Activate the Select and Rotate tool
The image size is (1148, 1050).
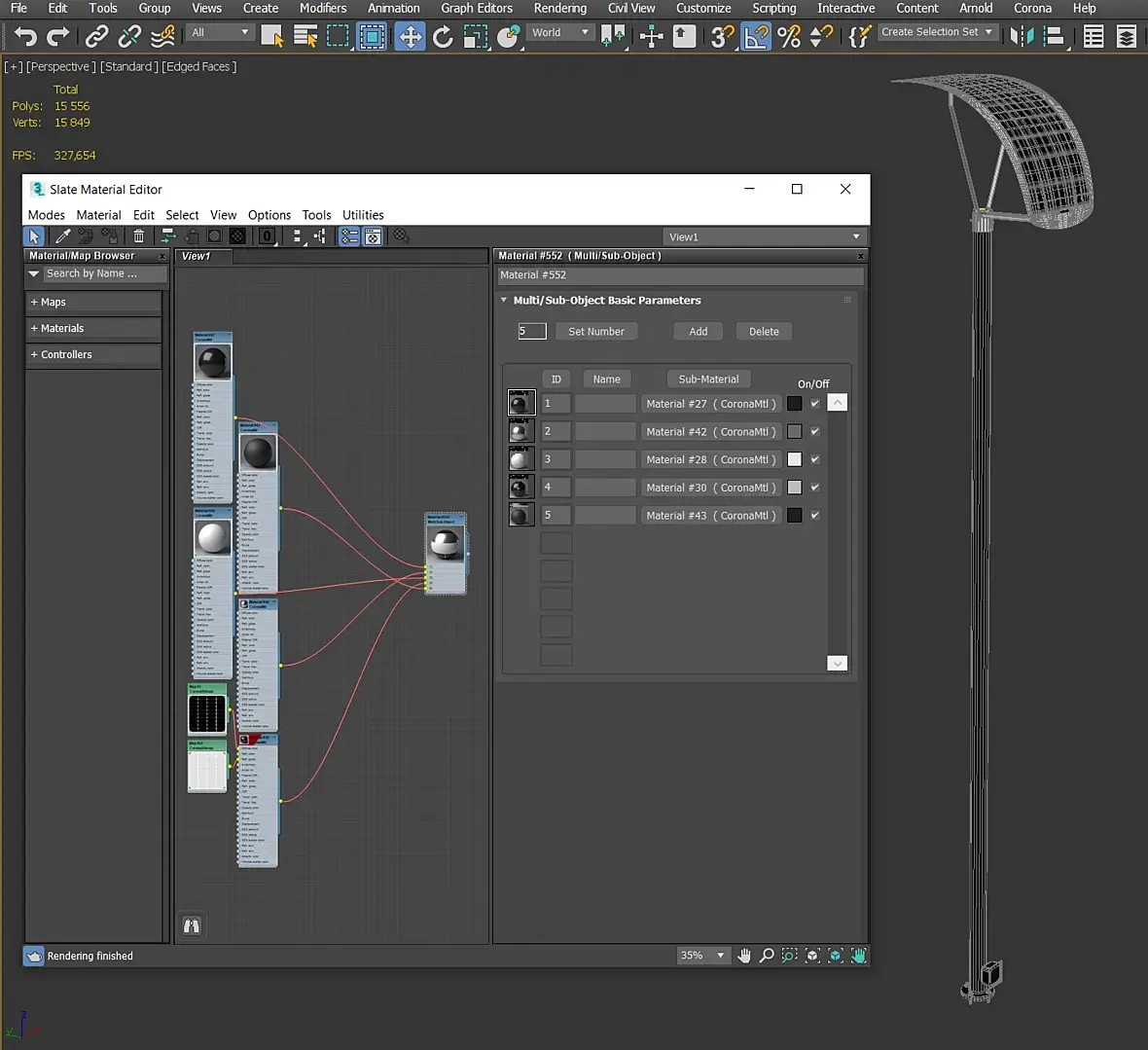443,37
